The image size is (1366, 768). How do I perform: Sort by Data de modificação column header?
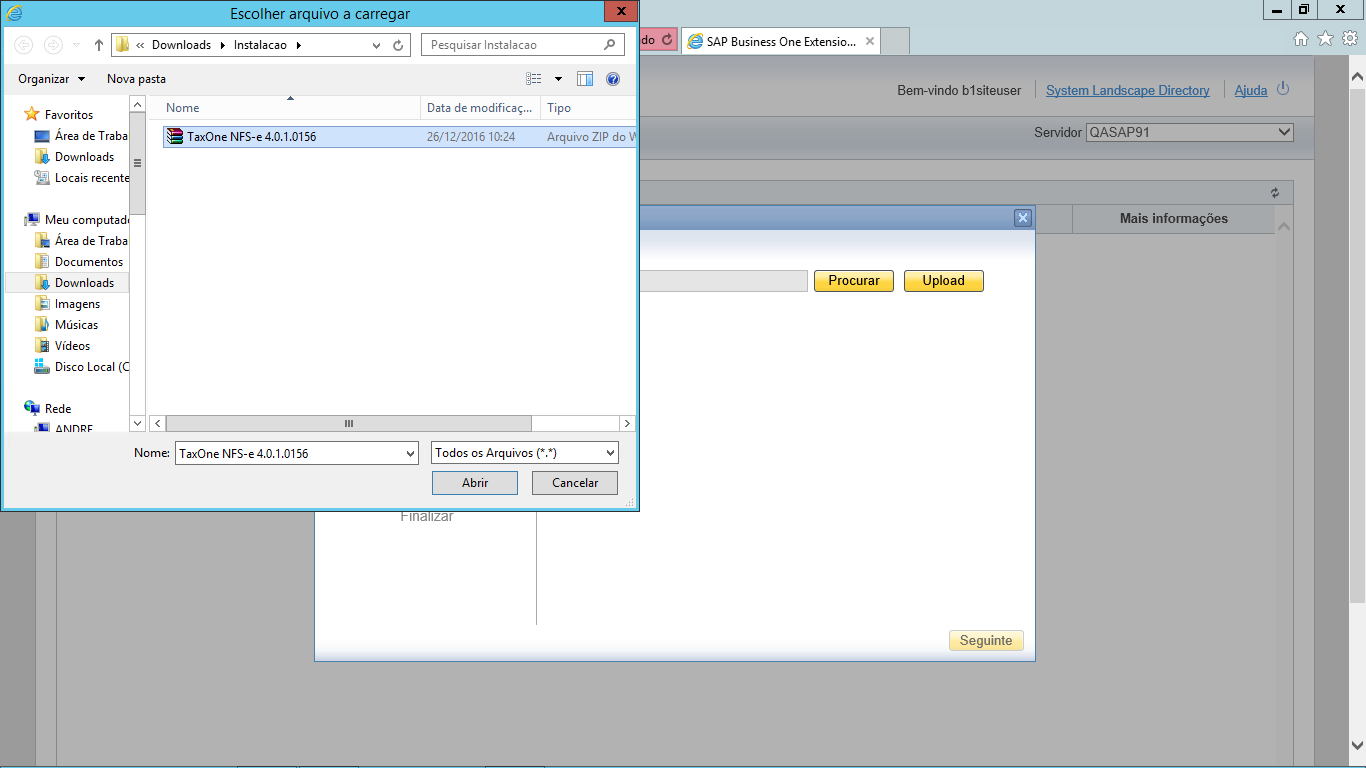click(x=480, y=107)
